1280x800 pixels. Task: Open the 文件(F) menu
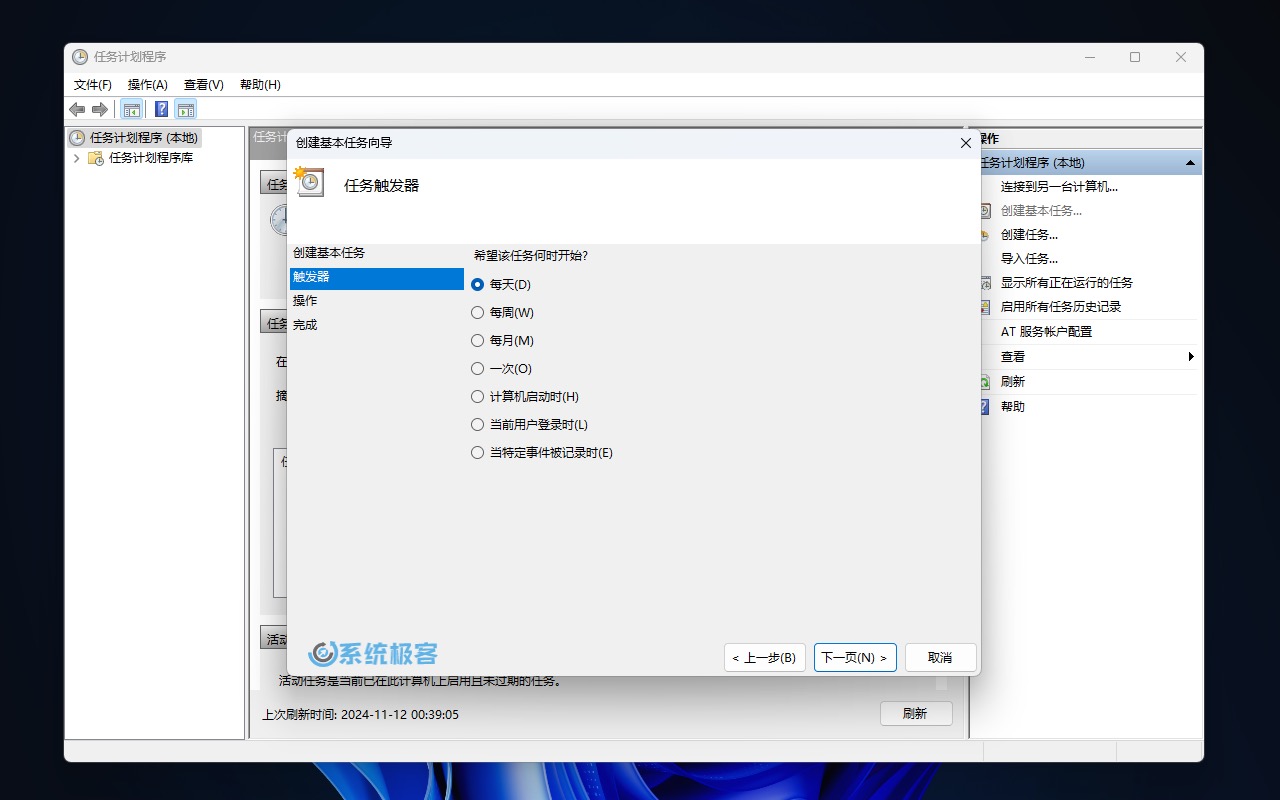tap(93, 85)
